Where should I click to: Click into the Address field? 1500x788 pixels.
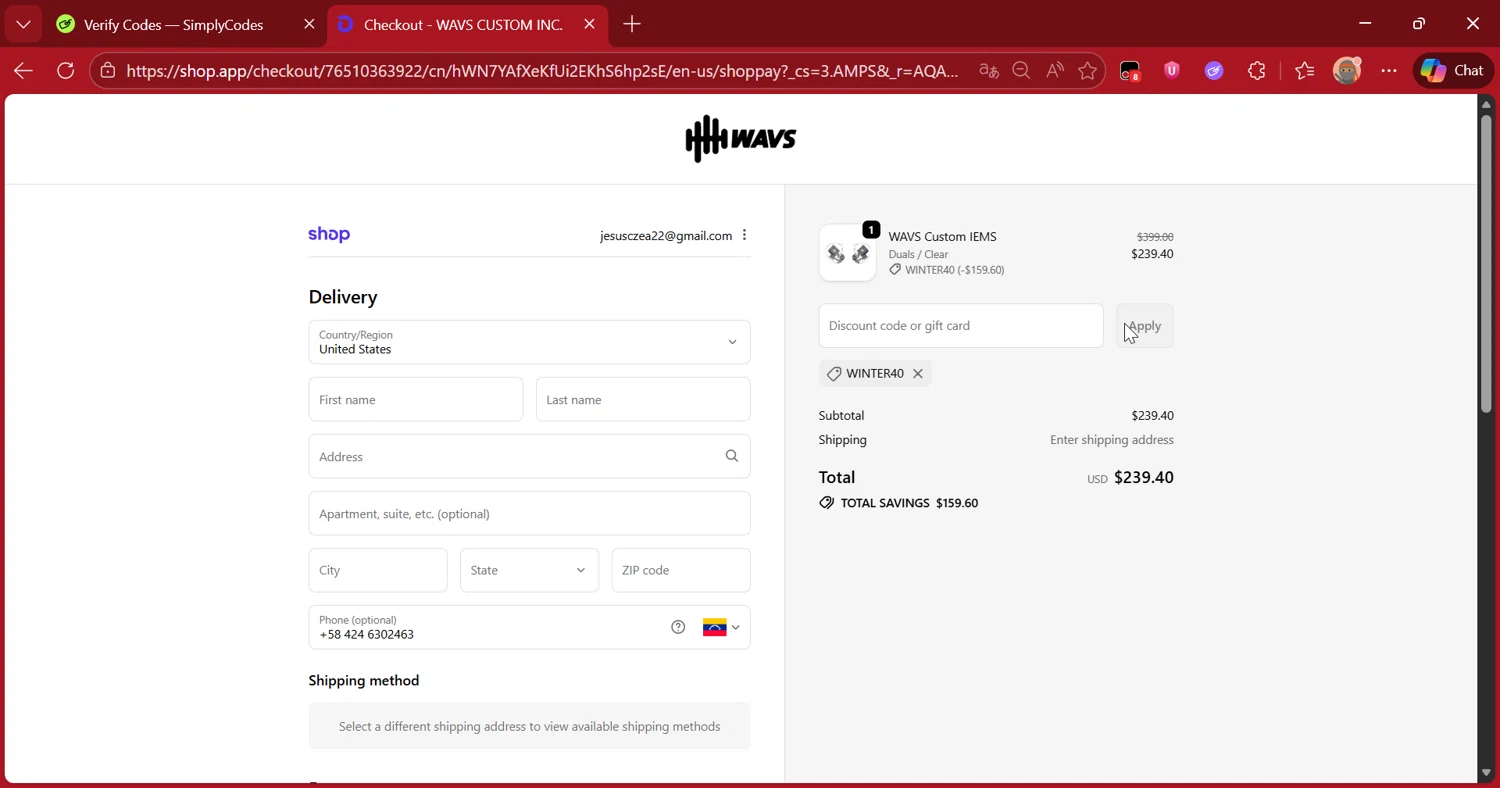pyautogui.click(x=529, y=456)
